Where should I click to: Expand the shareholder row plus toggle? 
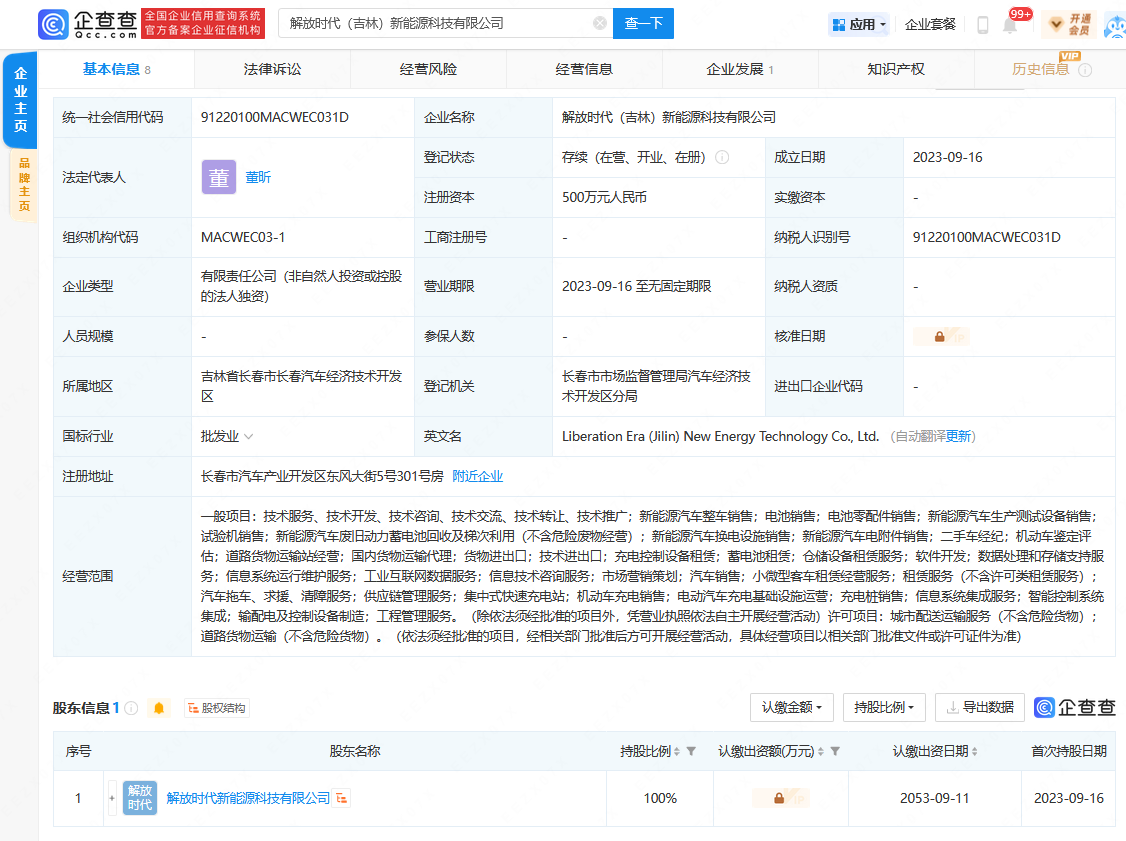coord(112,798)
